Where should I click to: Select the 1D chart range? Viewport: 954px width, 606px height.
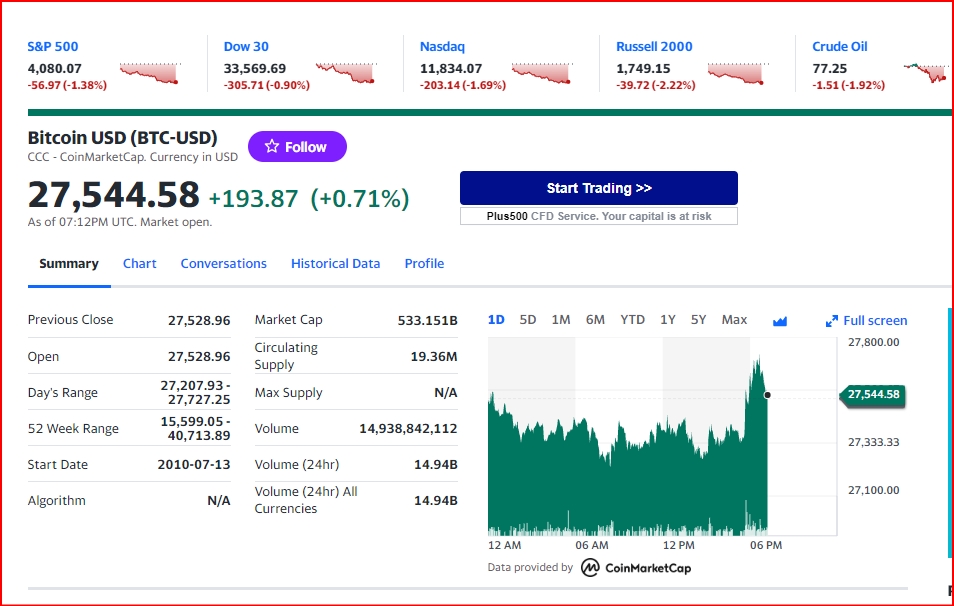click(496, 320)
